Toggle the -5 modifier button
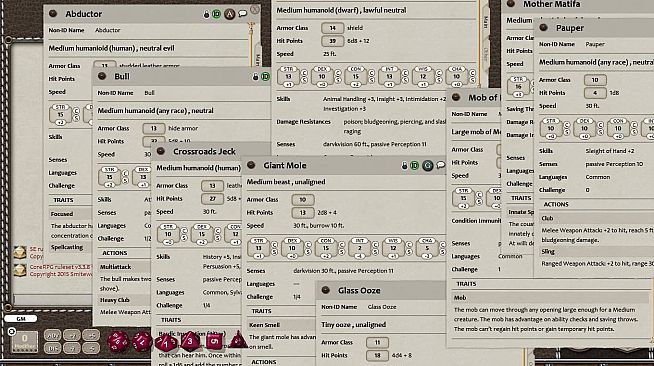 coord(91,348)
